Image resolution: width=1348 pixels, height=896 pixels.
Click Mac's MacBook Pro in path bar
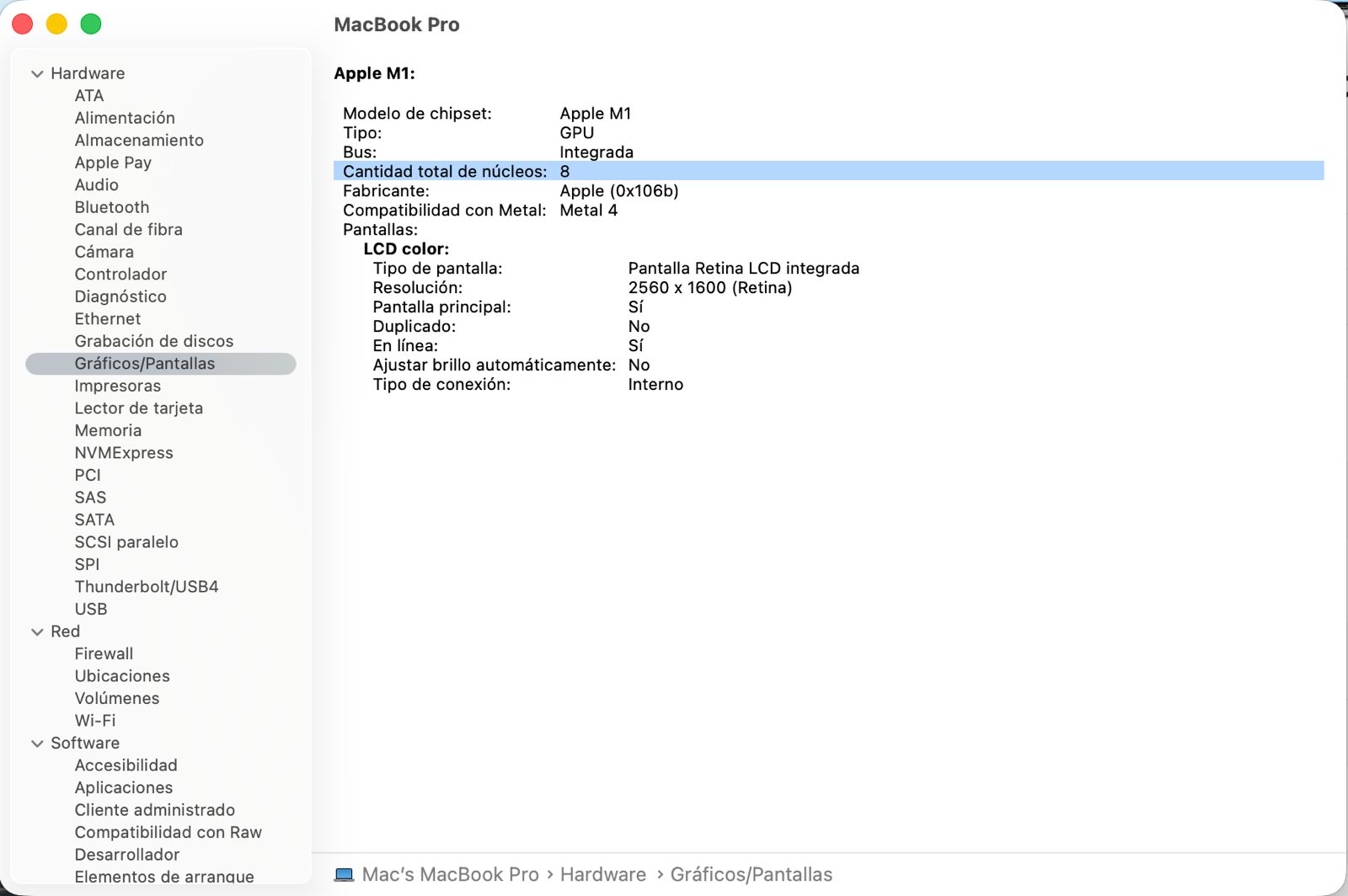click(450, 875)
